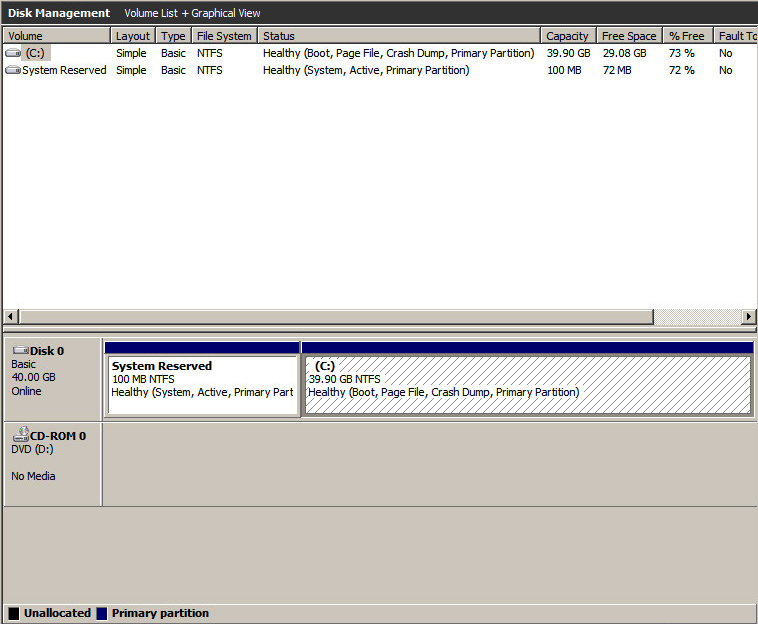Select the CD-ROM 0 label

58,436
